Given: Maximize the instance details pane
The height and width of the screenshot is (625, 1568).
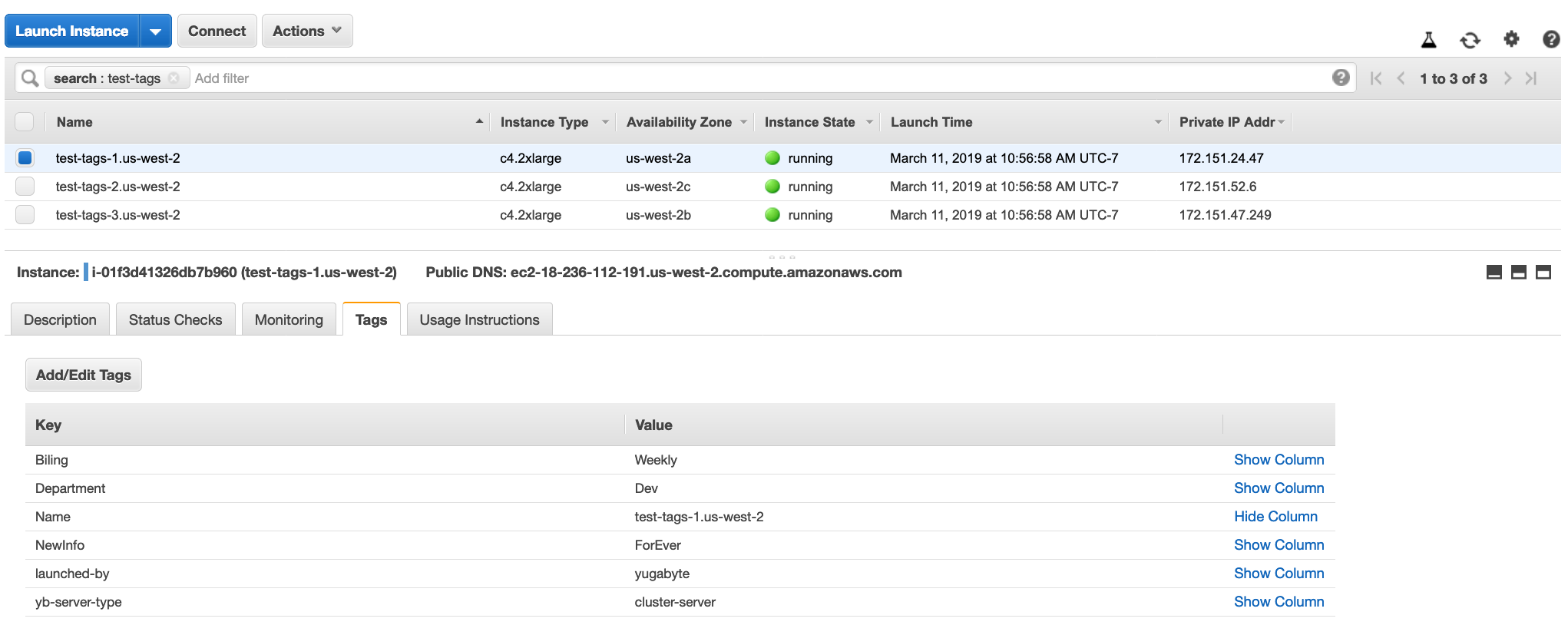Looking at the screenshot, I should pyautogui.click(x=1543, y=273).
